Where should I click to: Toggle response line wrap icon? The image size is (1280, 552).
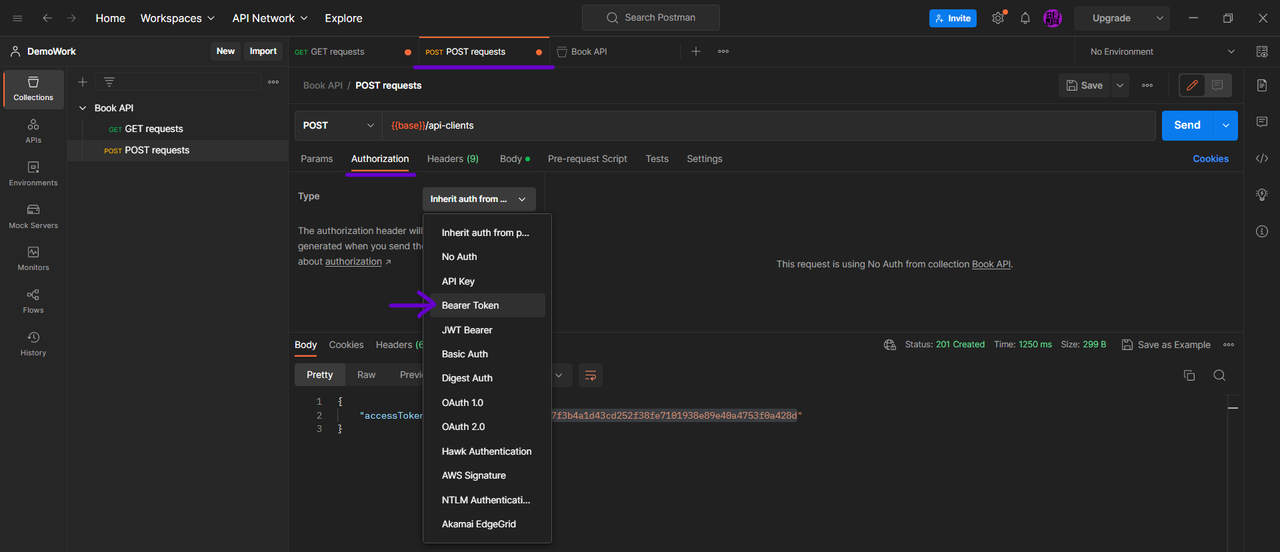(x=590, y=375)
